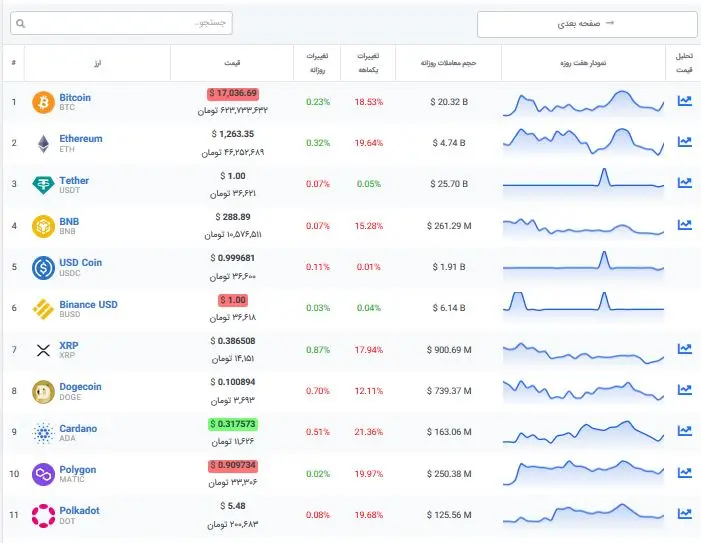Open the Polygon name link
This screenshot has height=543, width=701.
78,470
